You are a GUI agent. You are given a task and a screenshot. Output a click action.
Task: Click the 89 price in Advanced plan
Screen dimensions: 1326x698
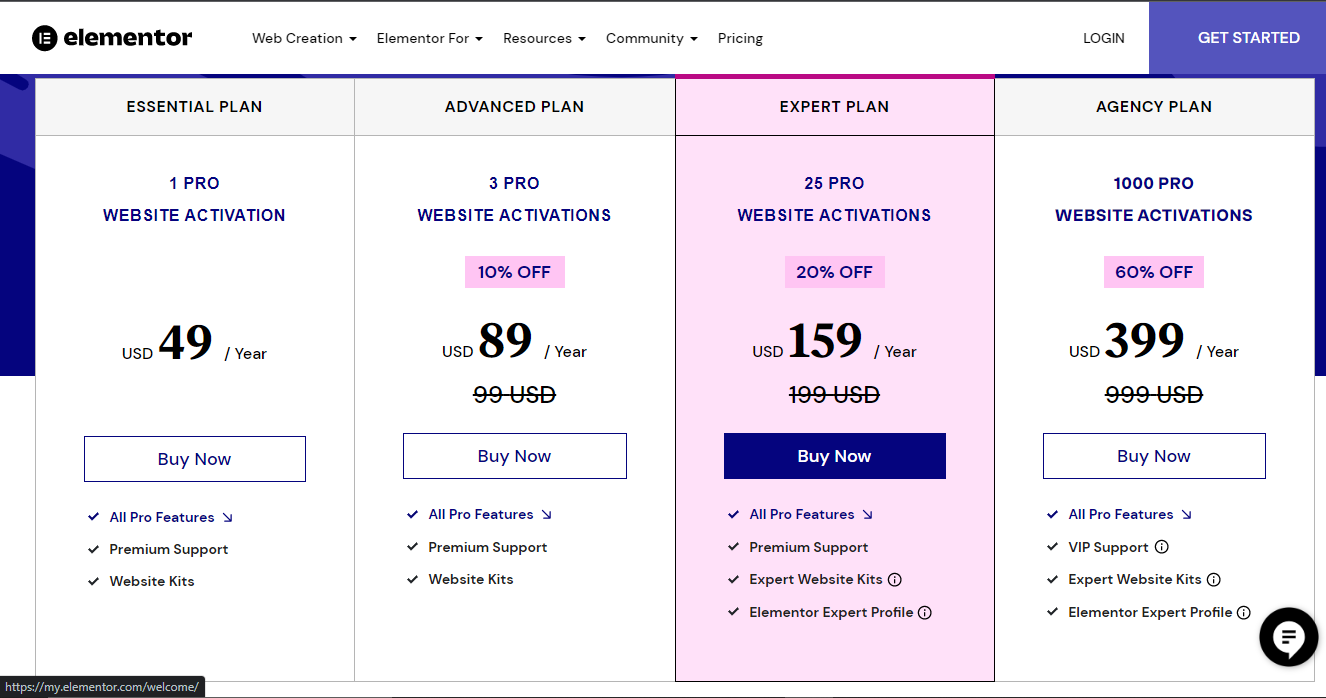tap(505, 341)
